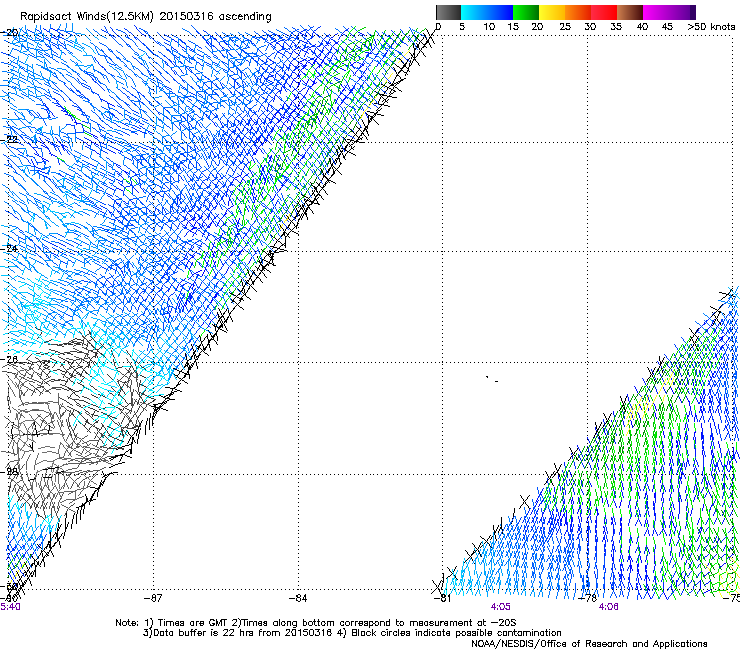Click the '-78' longitude axis label
Viewport: 740px width, 650px height.
point(588,598)
